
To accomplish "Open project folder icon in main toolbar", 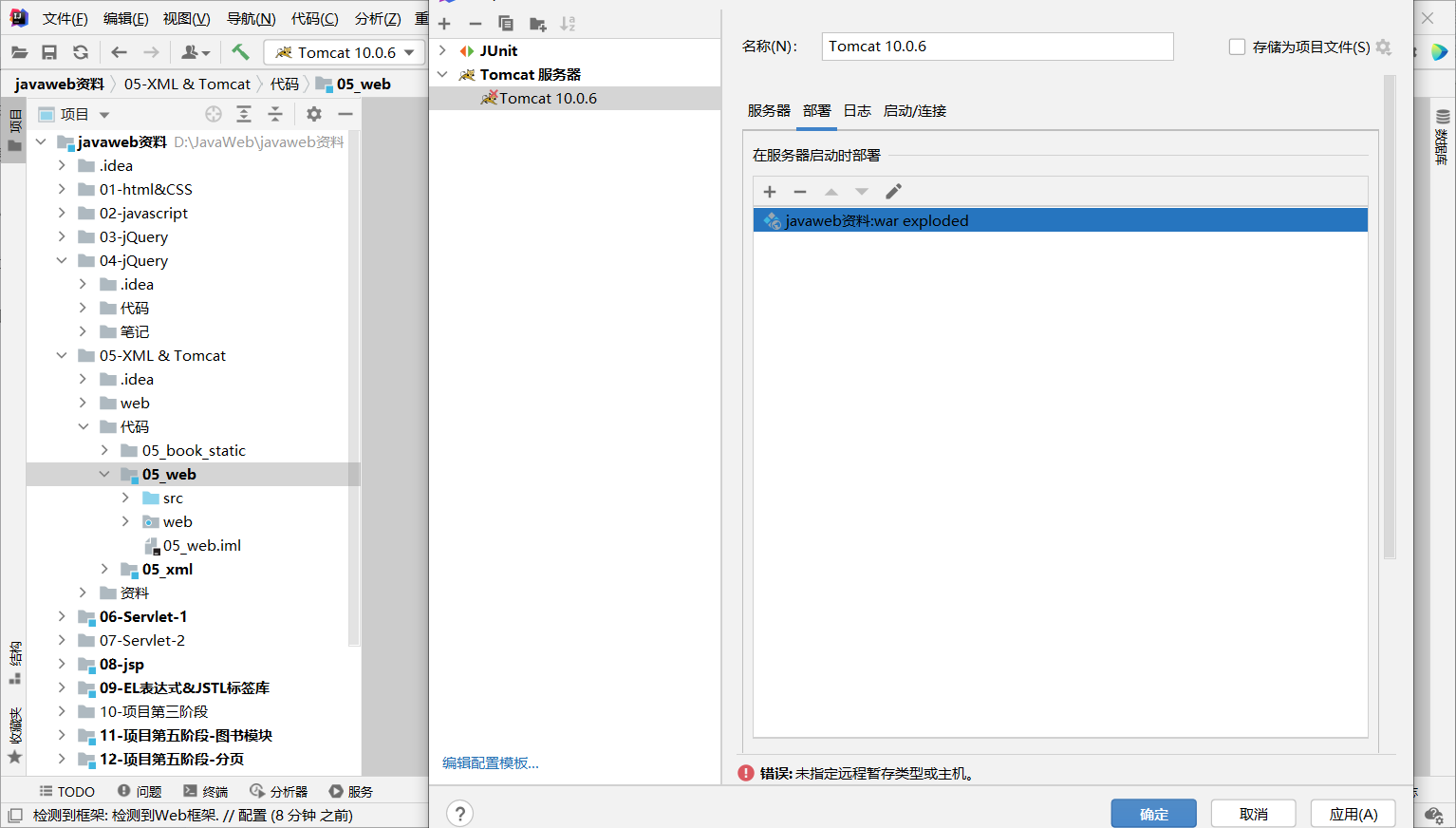I will tap(19, 52).
